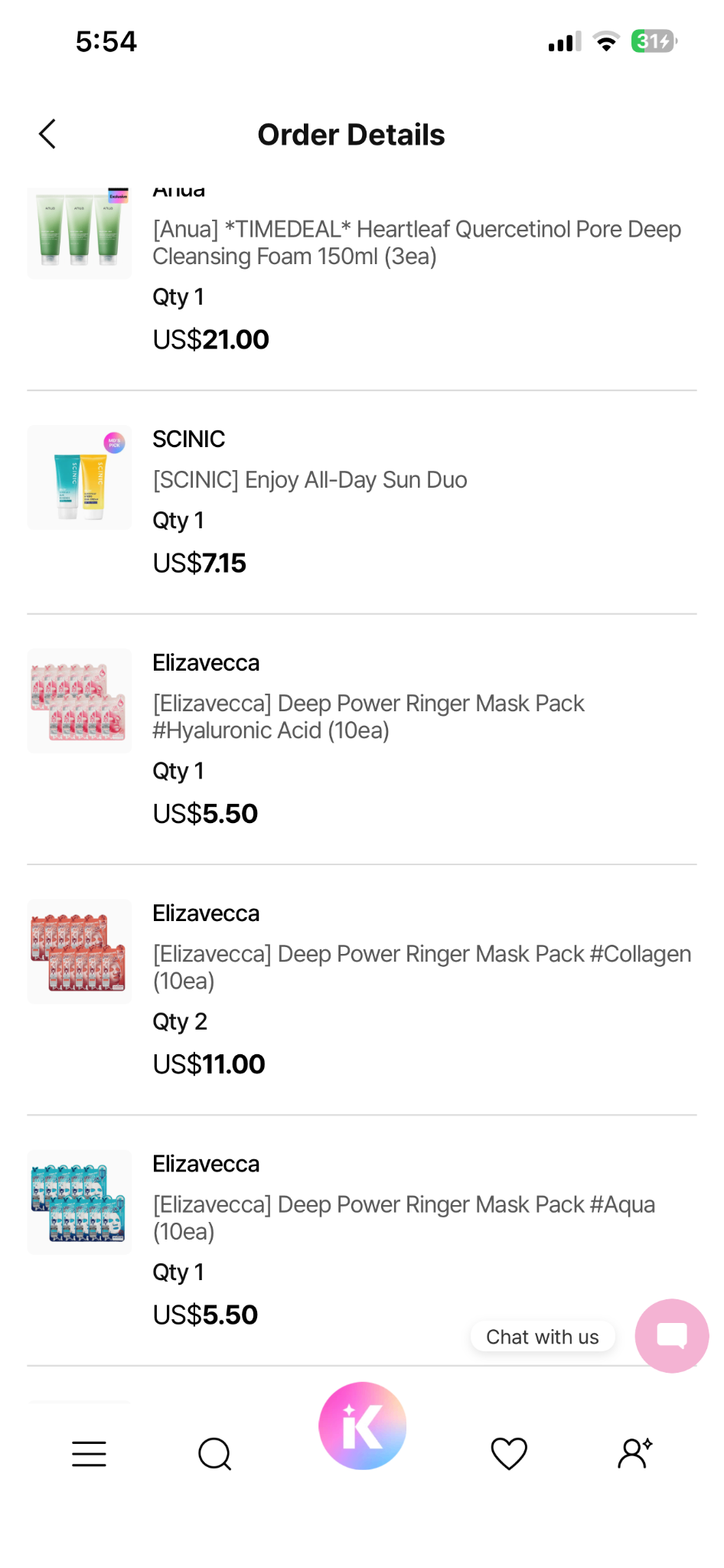
Task: Open search with magnifier icon
Action: [x=214, y=1453]
